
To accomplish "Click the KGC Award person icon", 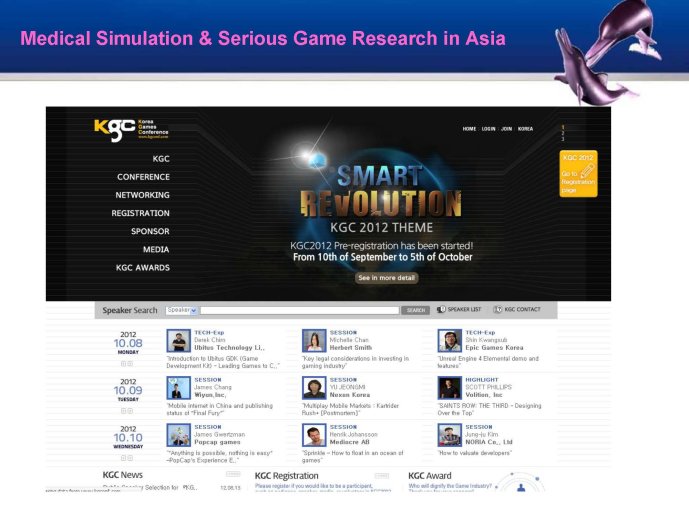I will pyautogui.click(x=521, y=487).
